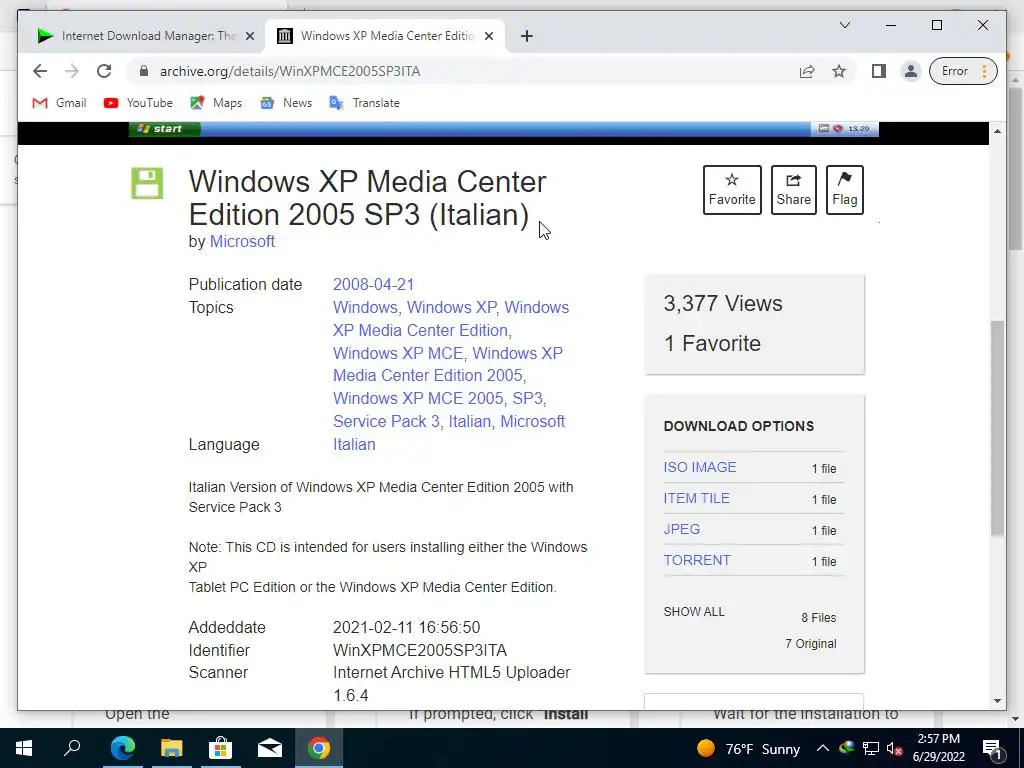Flag this item with the Flag button
Screen dimensions: 1024x768
coord(844,190)
